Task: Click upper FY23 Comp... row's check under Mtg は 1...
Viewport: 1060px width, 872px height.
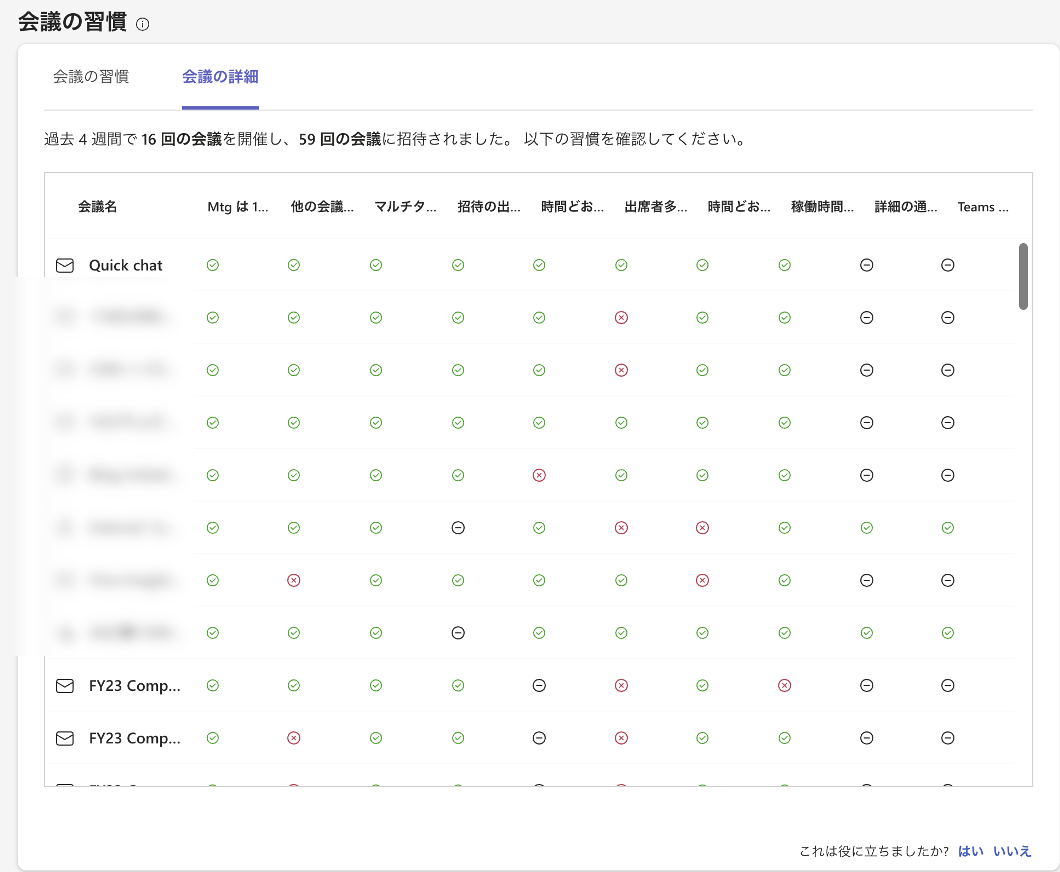Action: pyautogui.click(x=213, y=685)
